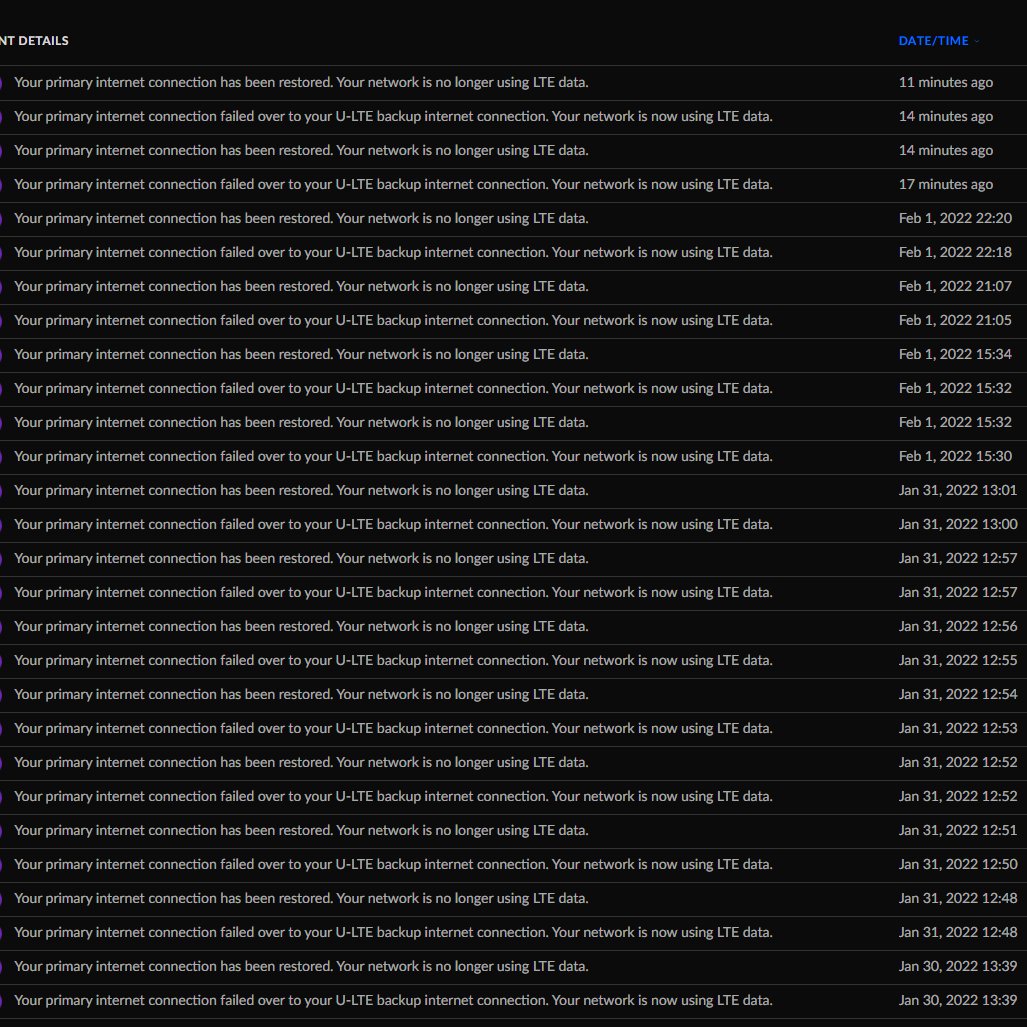View the failed over message dated Jan 31, 2022 12:57

(x=393, y=593)
